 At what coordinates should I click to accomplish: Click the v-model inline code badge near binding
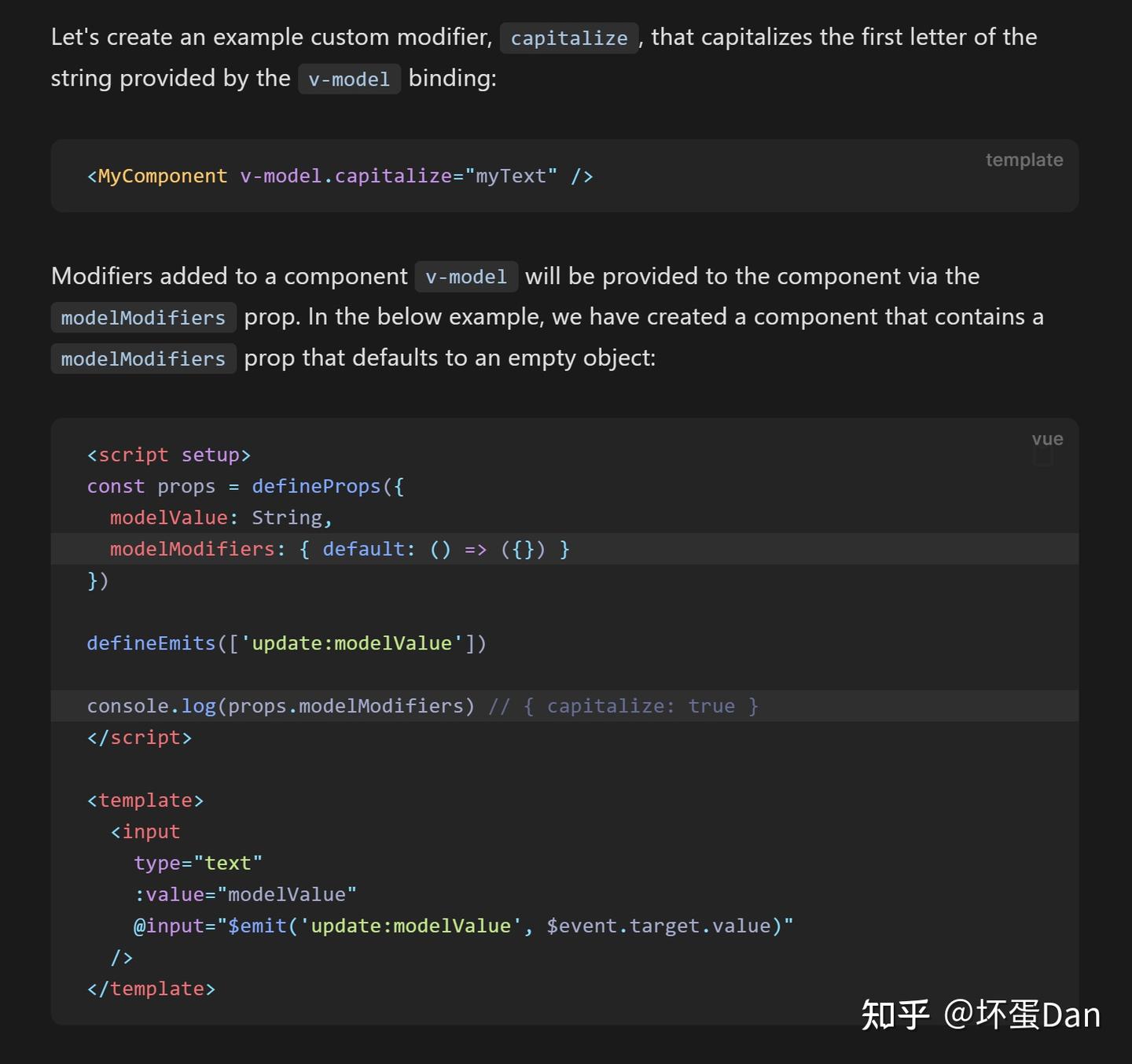pos(349,79)
